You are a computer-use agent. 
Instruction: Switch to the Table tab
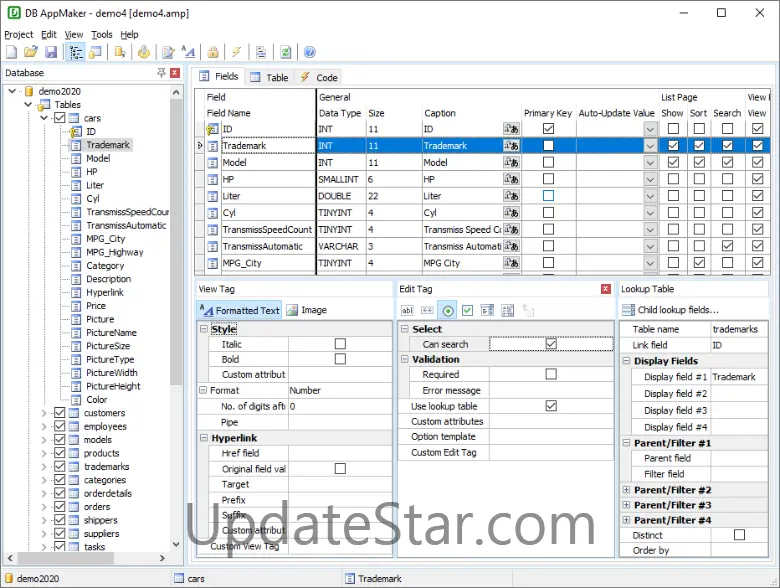[x=269, y=78]
